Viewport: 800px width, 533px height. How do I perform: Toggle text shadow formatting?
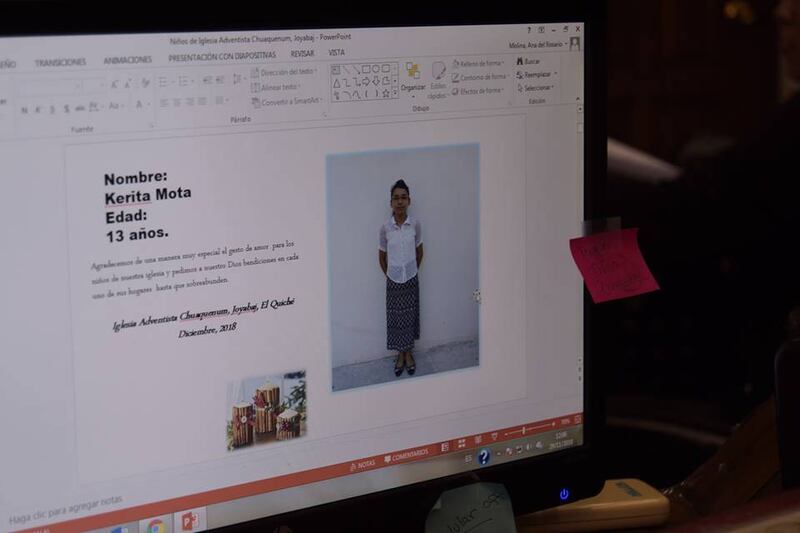[x=66, y=109]
